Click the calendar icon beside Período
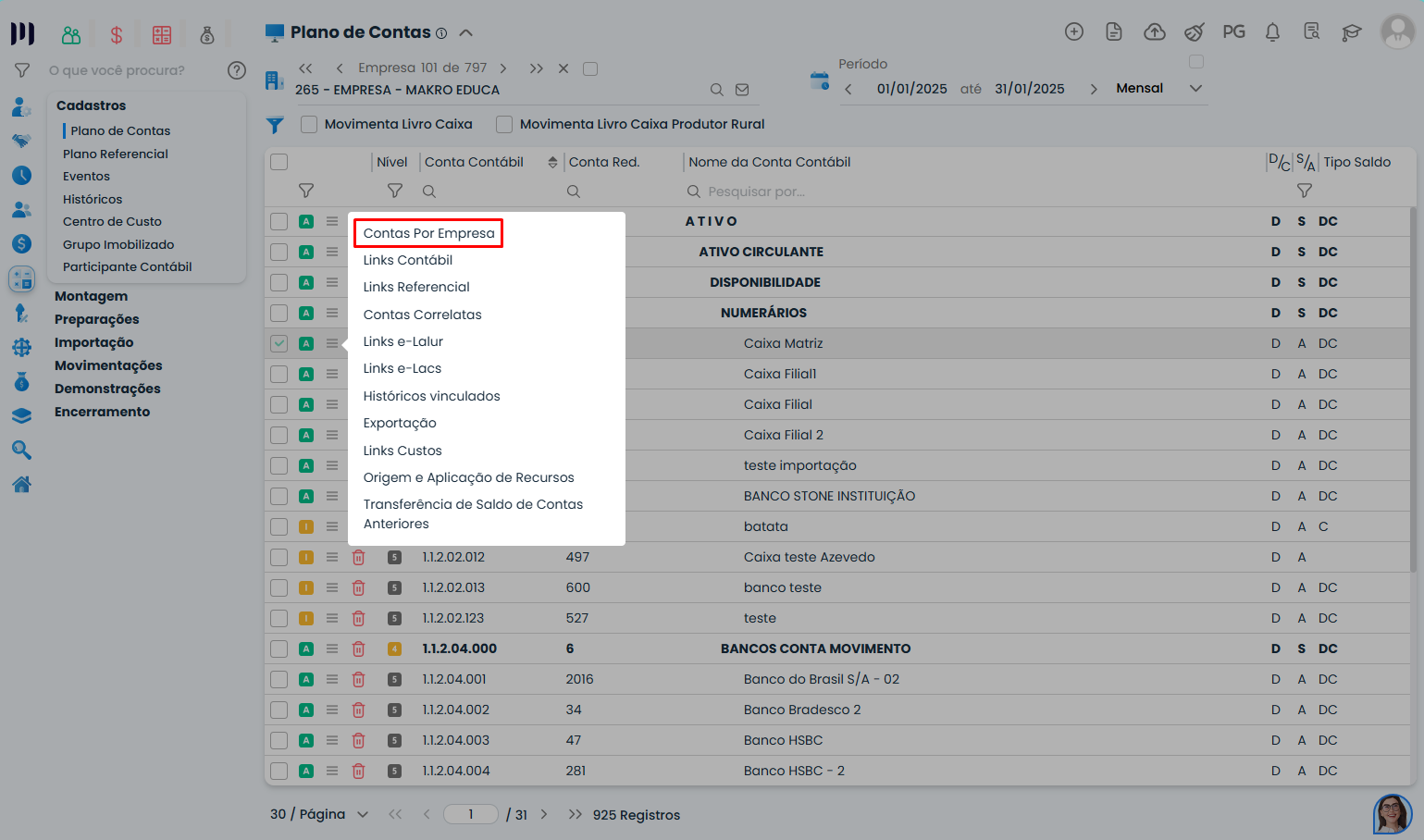1424x840 pixels. [x=820, y=80]
